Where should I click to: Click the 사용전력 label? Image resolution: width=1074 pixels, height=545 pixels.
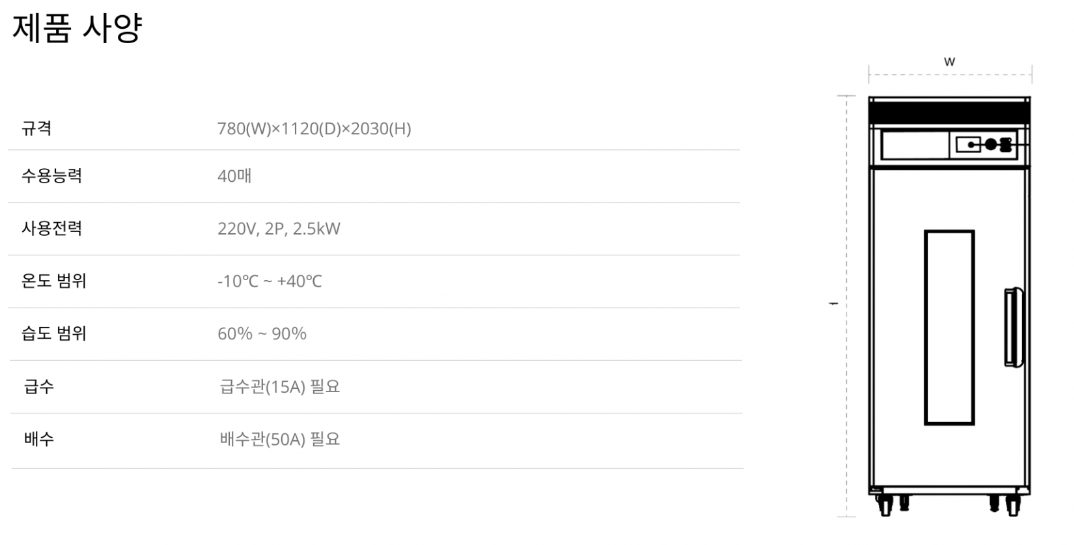(x=52, y=228)
